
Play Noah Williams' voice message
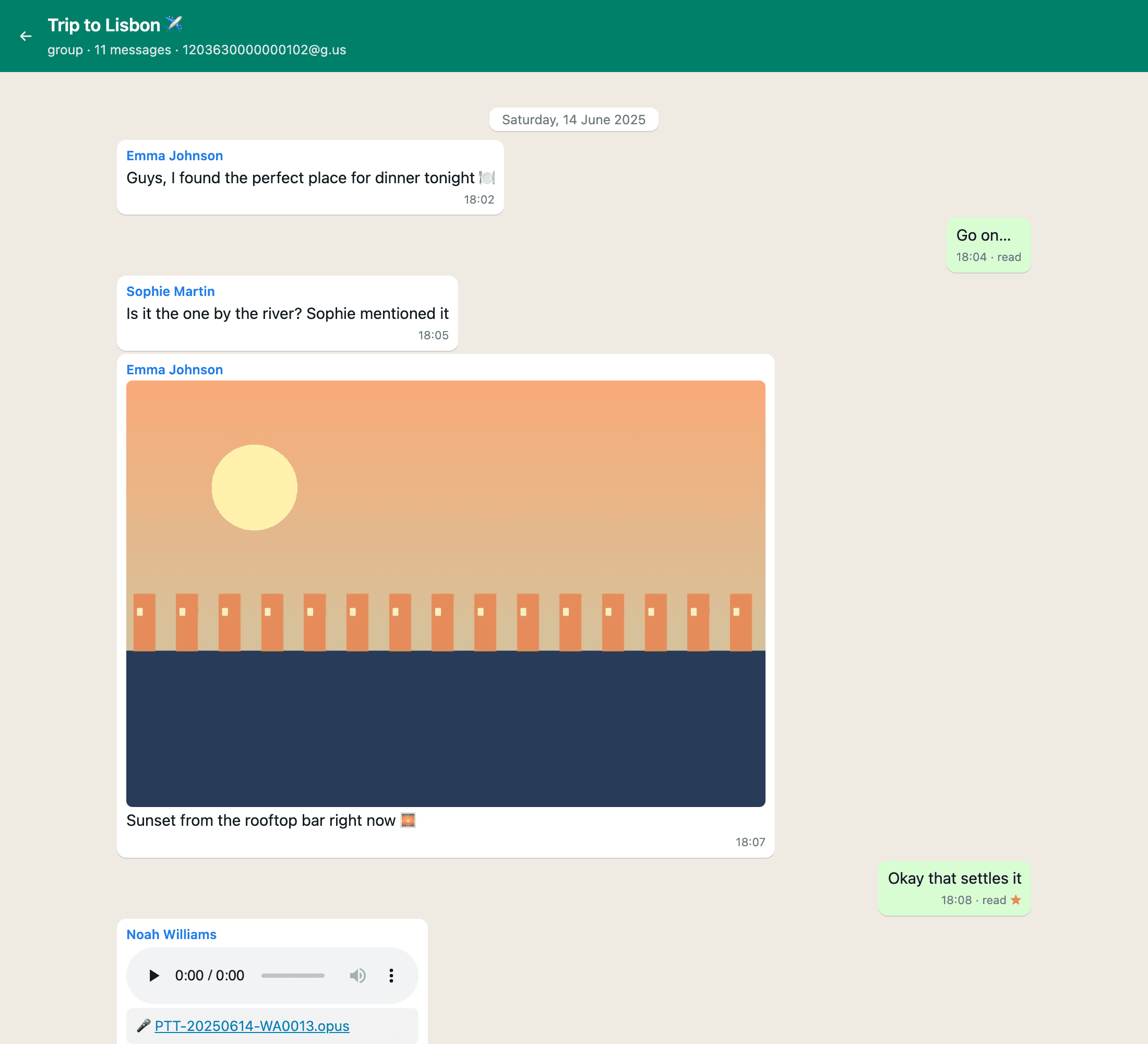(x=154, y=976)
